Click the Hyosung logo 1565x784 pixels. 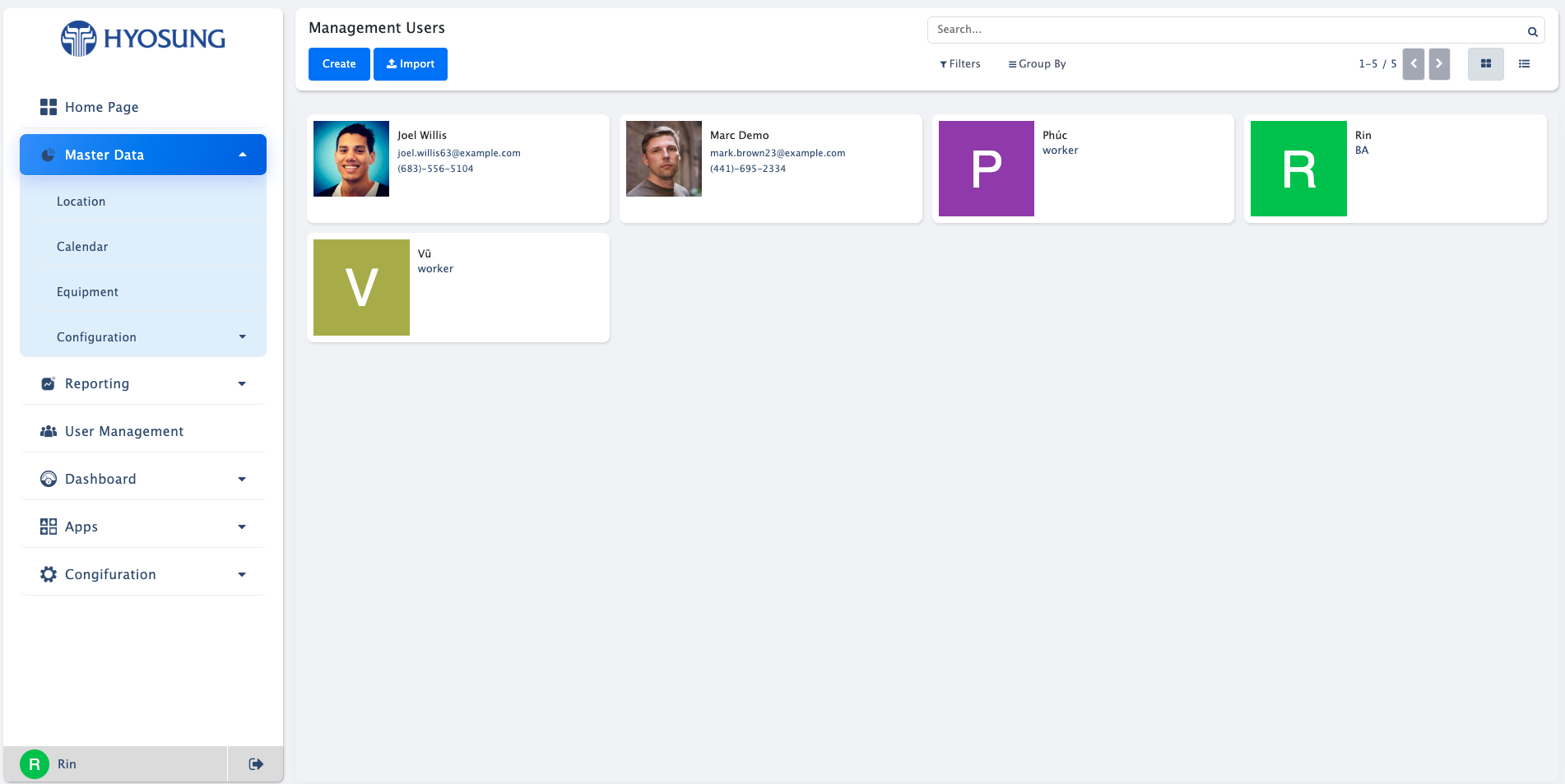(143, 39)
